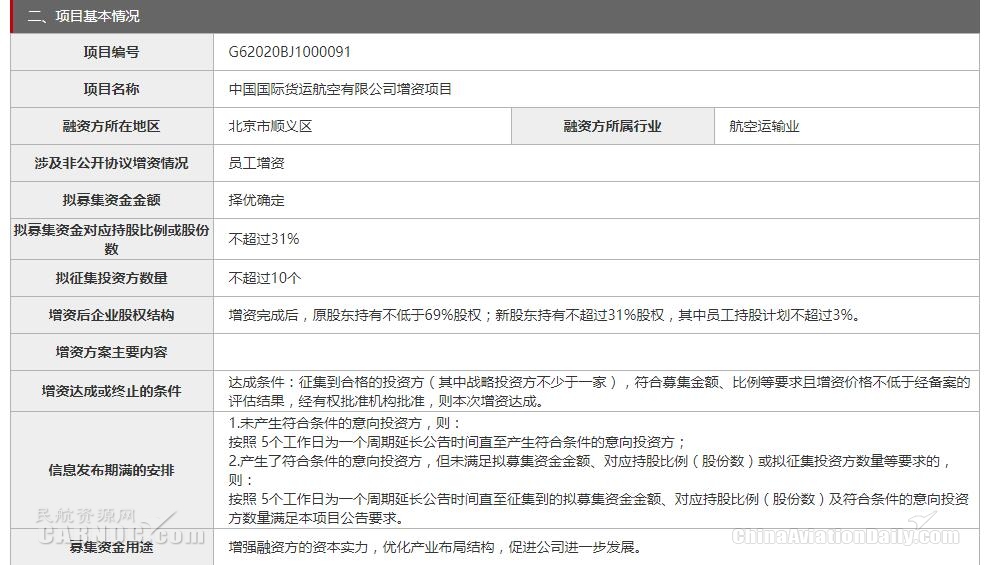This screenshot has height=565, width=991.
Task: Select the value 员工增资
Action: (x=256, y=163)
